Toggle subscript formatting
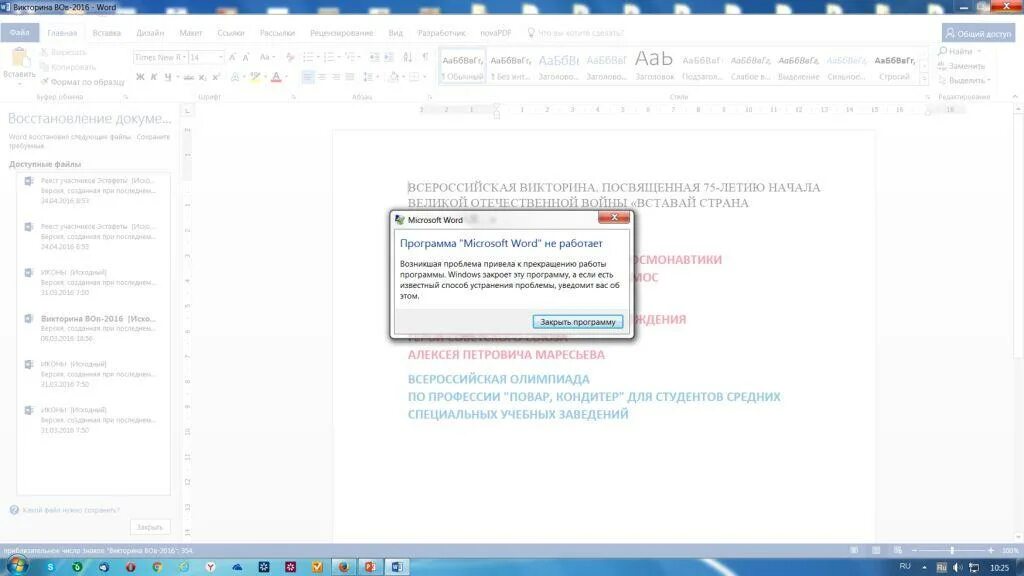Viewport: 1024px width, 576px height. click(x=202, y=77)
